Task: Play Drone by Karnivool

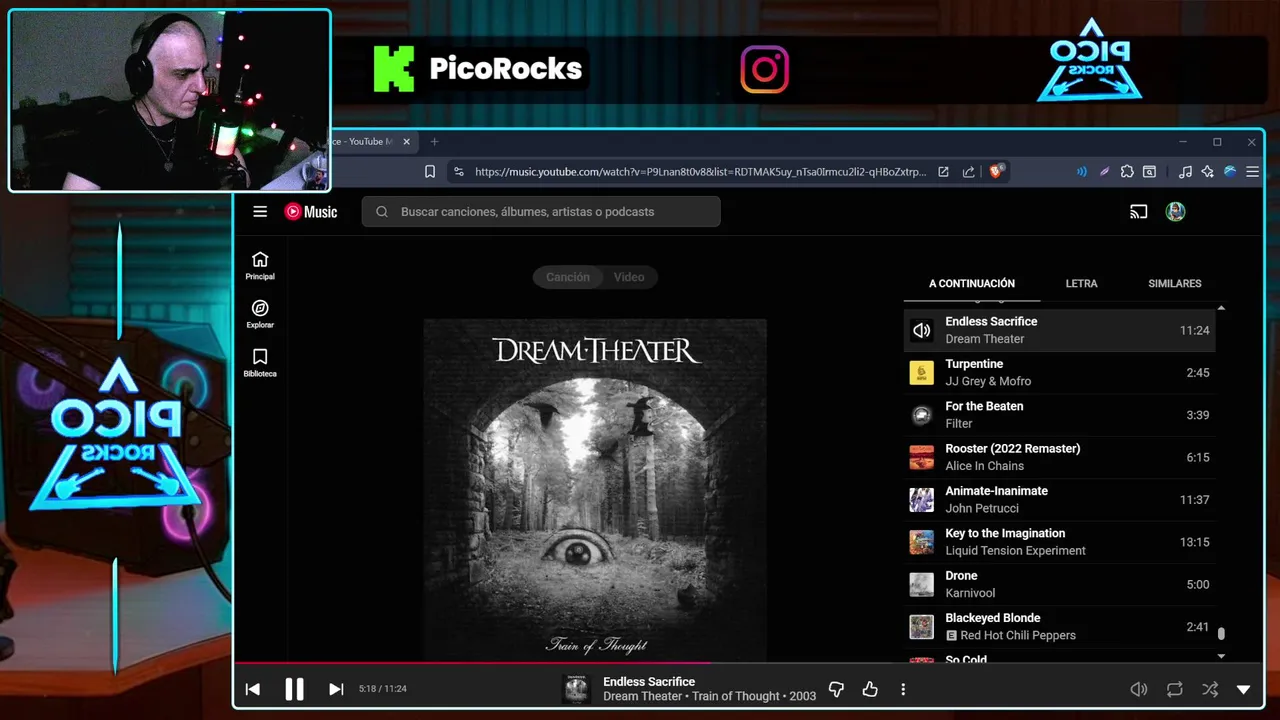Action: 1060,584
